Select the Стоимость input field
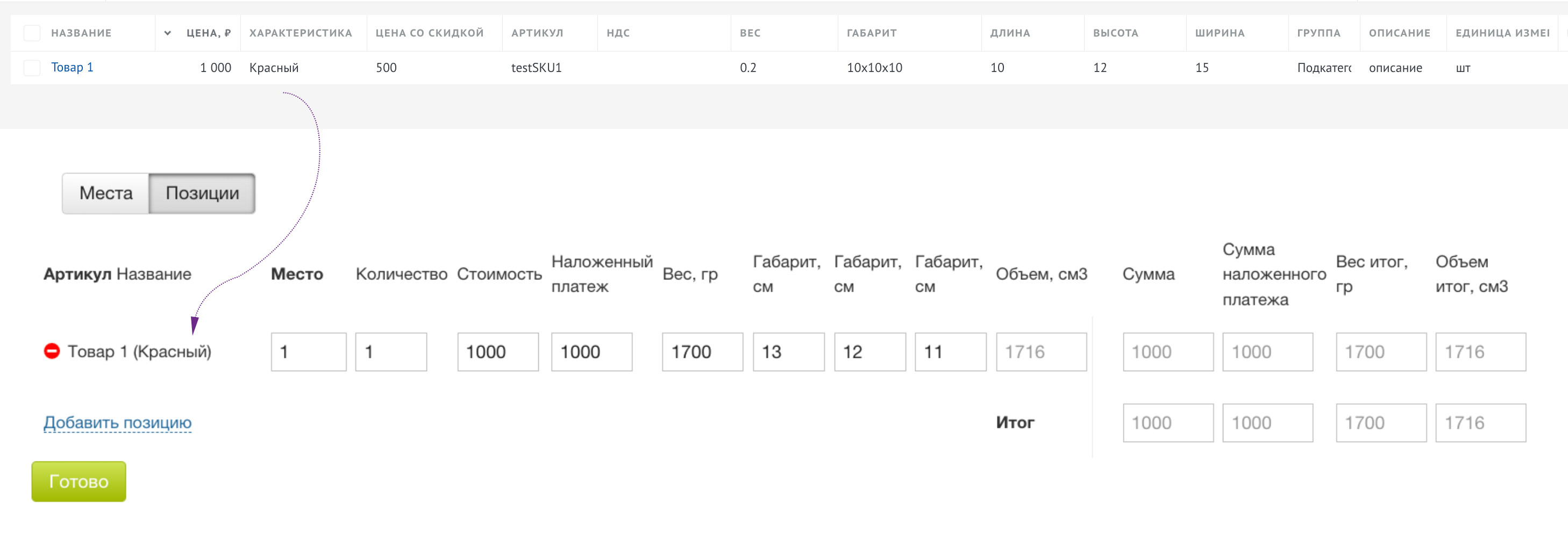Image resolution: width=1568 pixels, height=548 pixels. 497,351
